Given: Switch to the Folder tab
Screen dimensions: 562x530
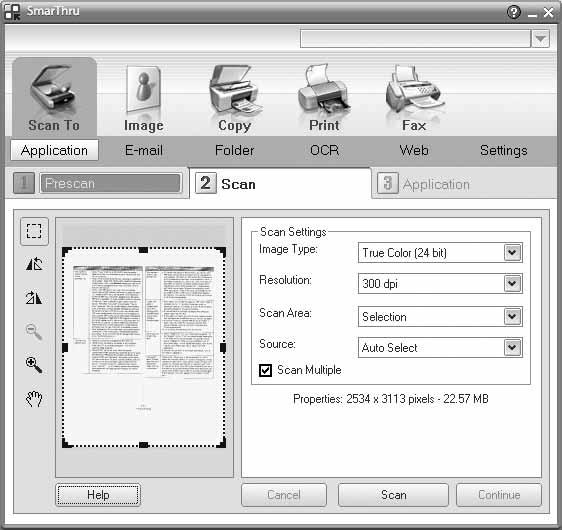Looking at the screenshot, I should [234, 150].
